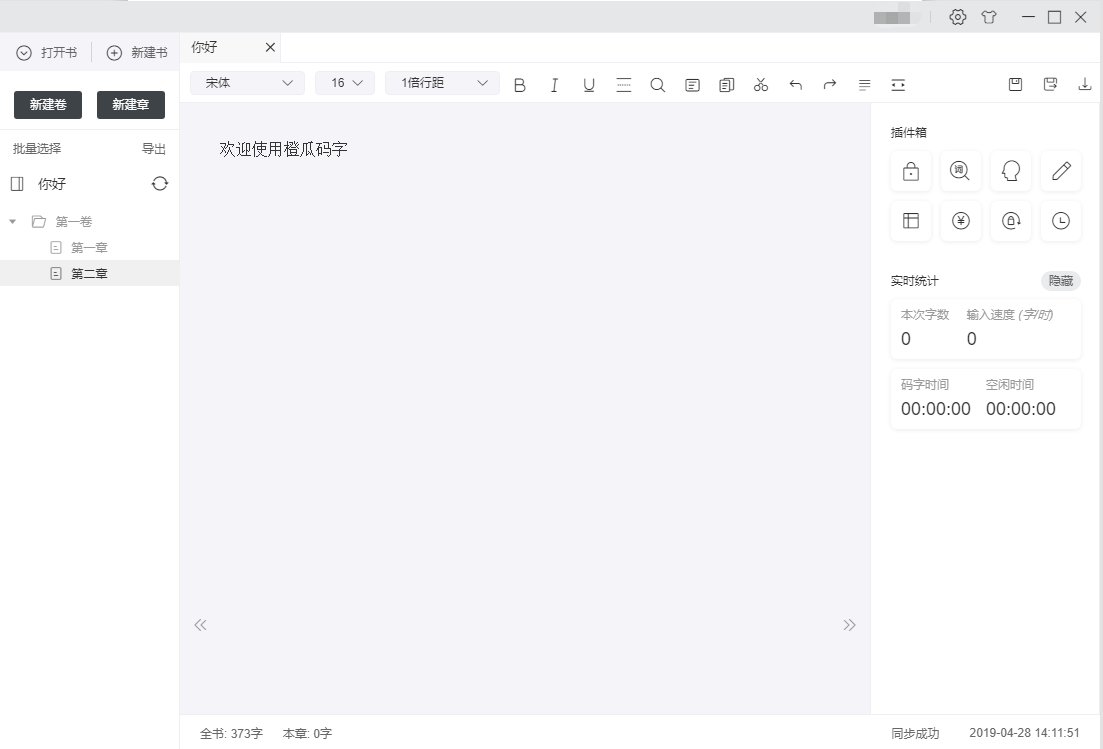Open the word lookup (词) plugin
Screen dimensions: 1103x749
tap(960, 171)
